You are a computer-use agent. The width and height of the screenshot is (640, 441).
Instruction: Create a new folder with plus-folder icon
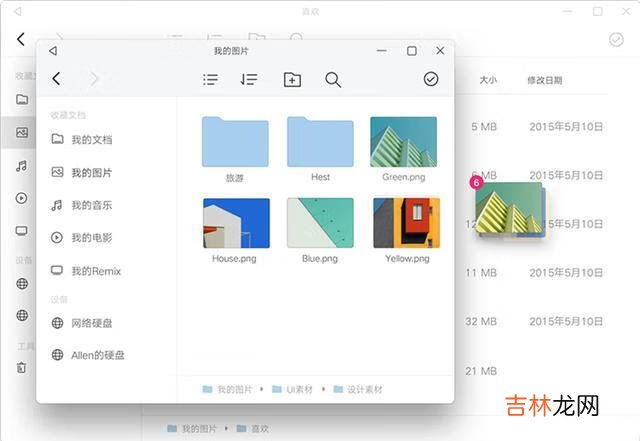click(292, 79)
